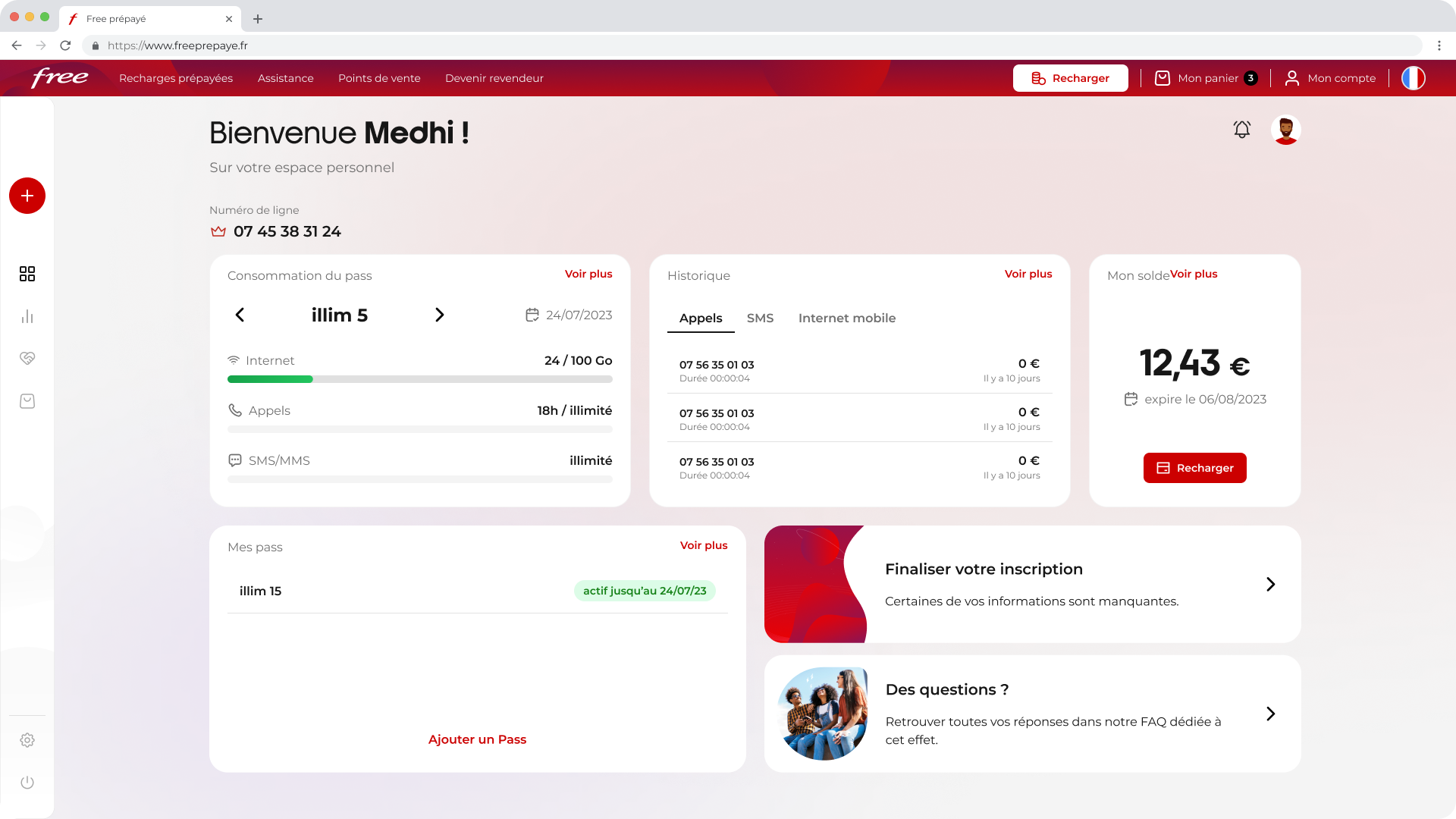Click Voir plus in Consommation du pass

(x=588, y=274)
